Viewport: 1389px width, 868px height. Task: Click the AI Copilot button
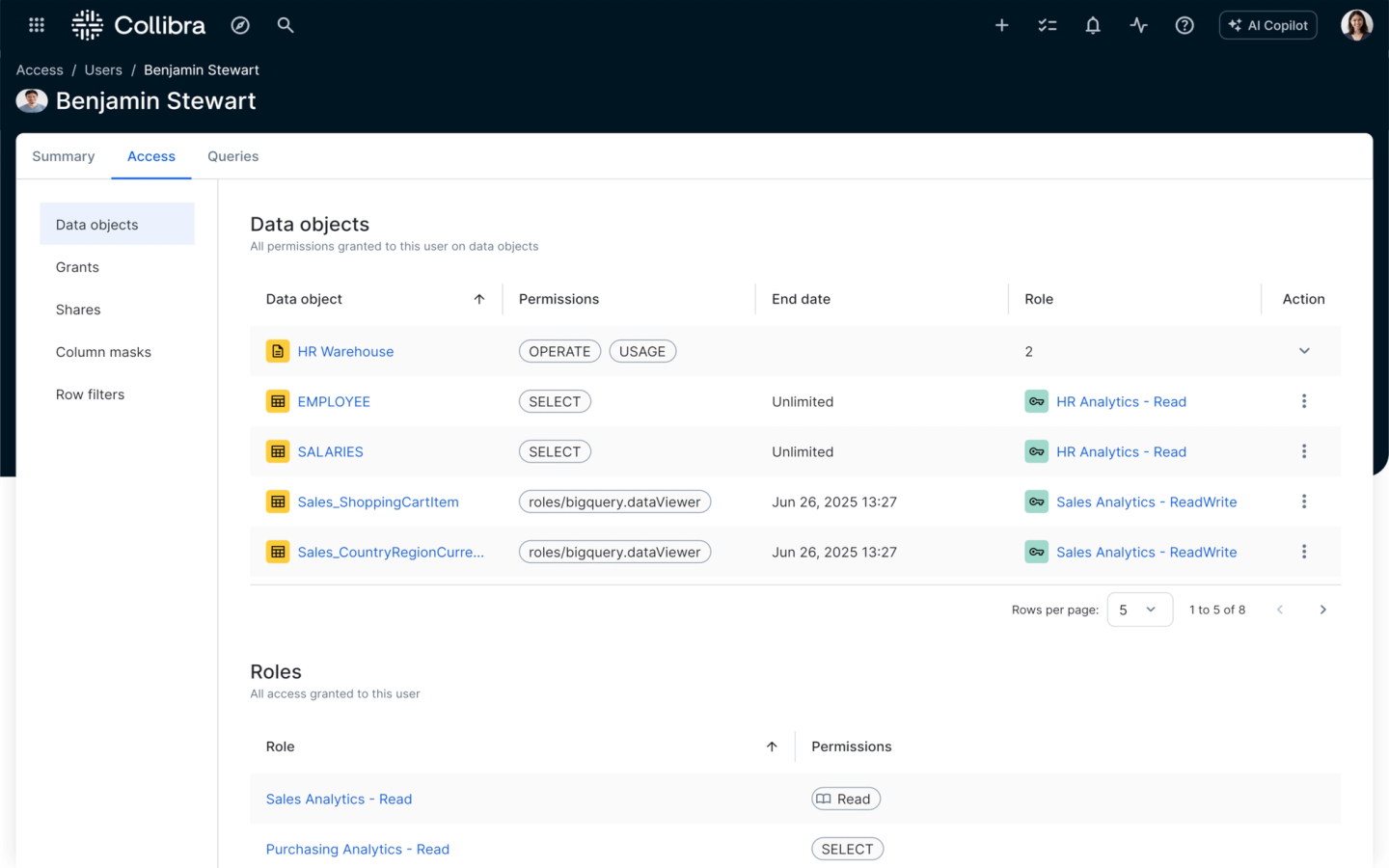click(1268, 25)
